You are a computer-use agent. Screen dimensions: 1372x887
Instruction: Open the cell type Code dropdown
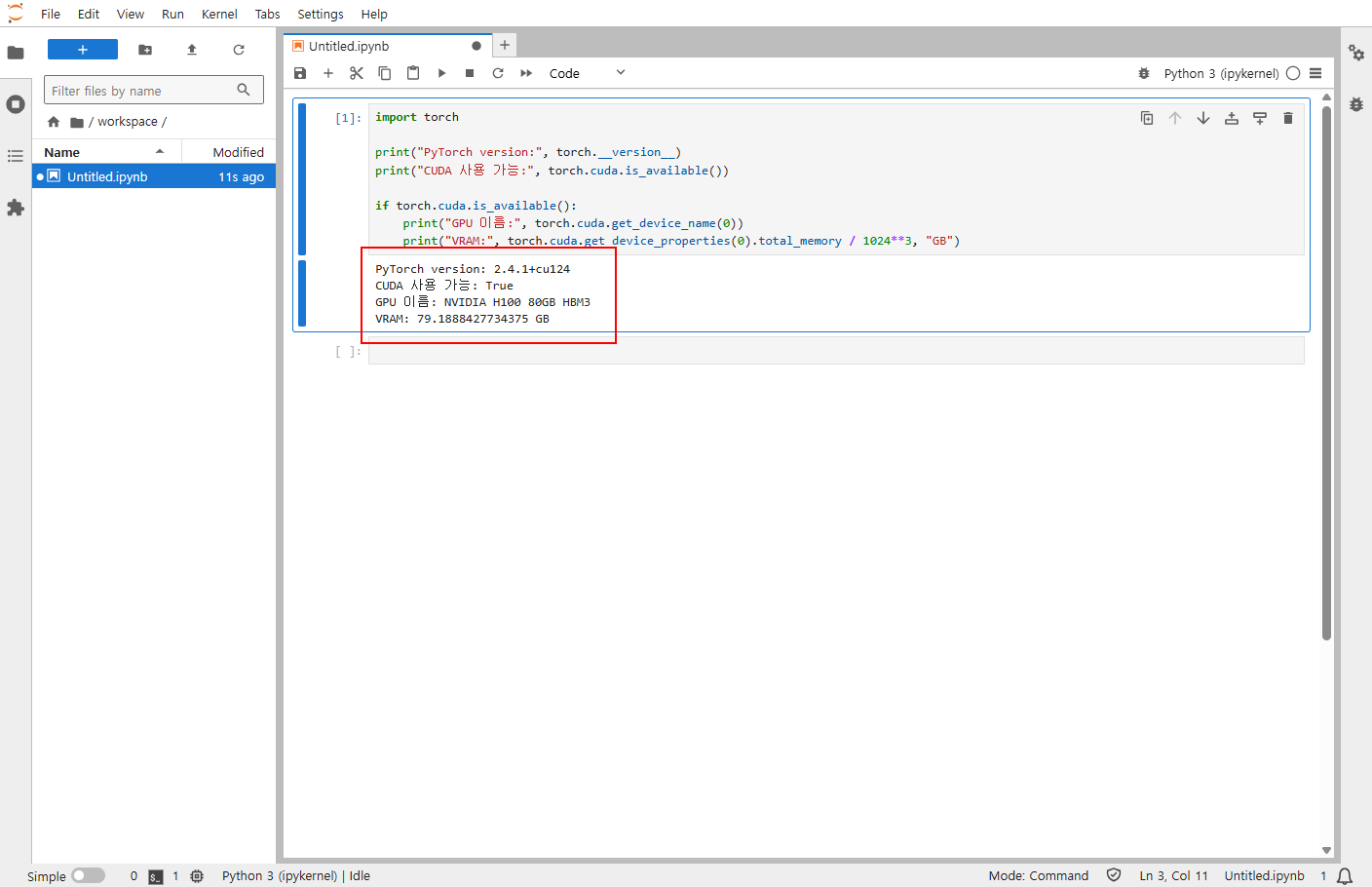pyautogui.click(x=587, y=73)
